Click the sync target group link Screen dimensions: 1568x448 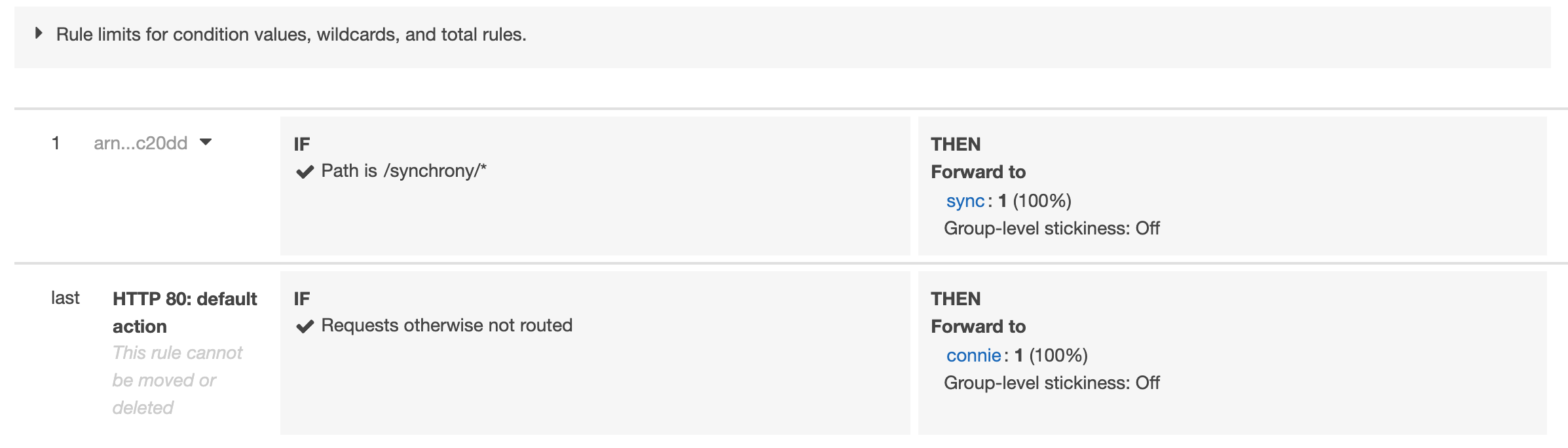coord(965,201)
